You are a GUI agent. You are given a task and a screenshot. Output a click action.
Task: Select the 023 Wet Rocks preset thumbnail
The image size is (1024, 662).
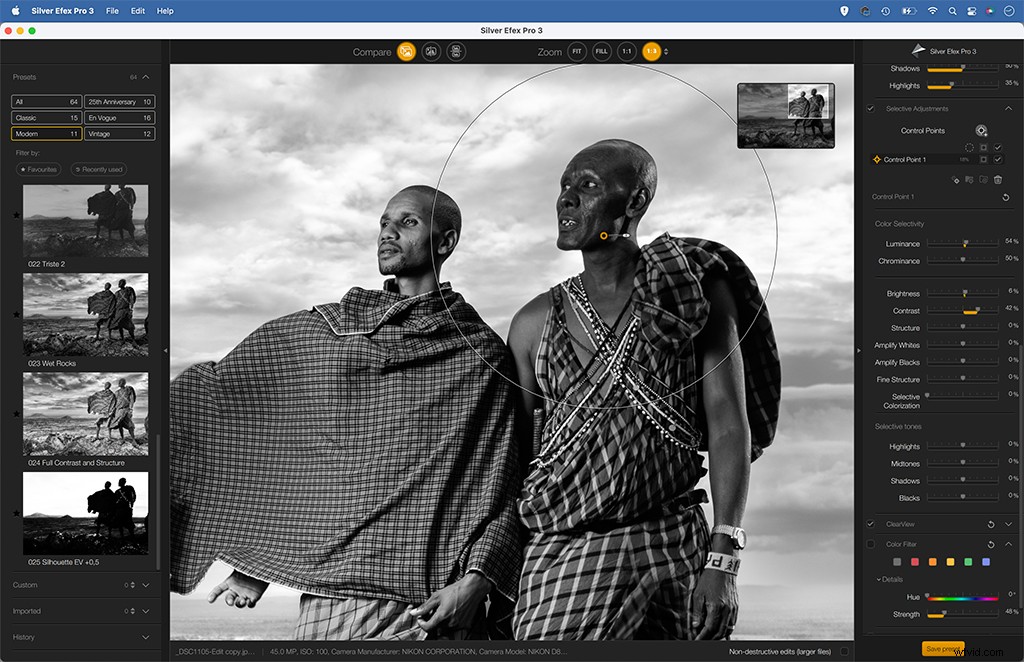[x=85, y=313]
